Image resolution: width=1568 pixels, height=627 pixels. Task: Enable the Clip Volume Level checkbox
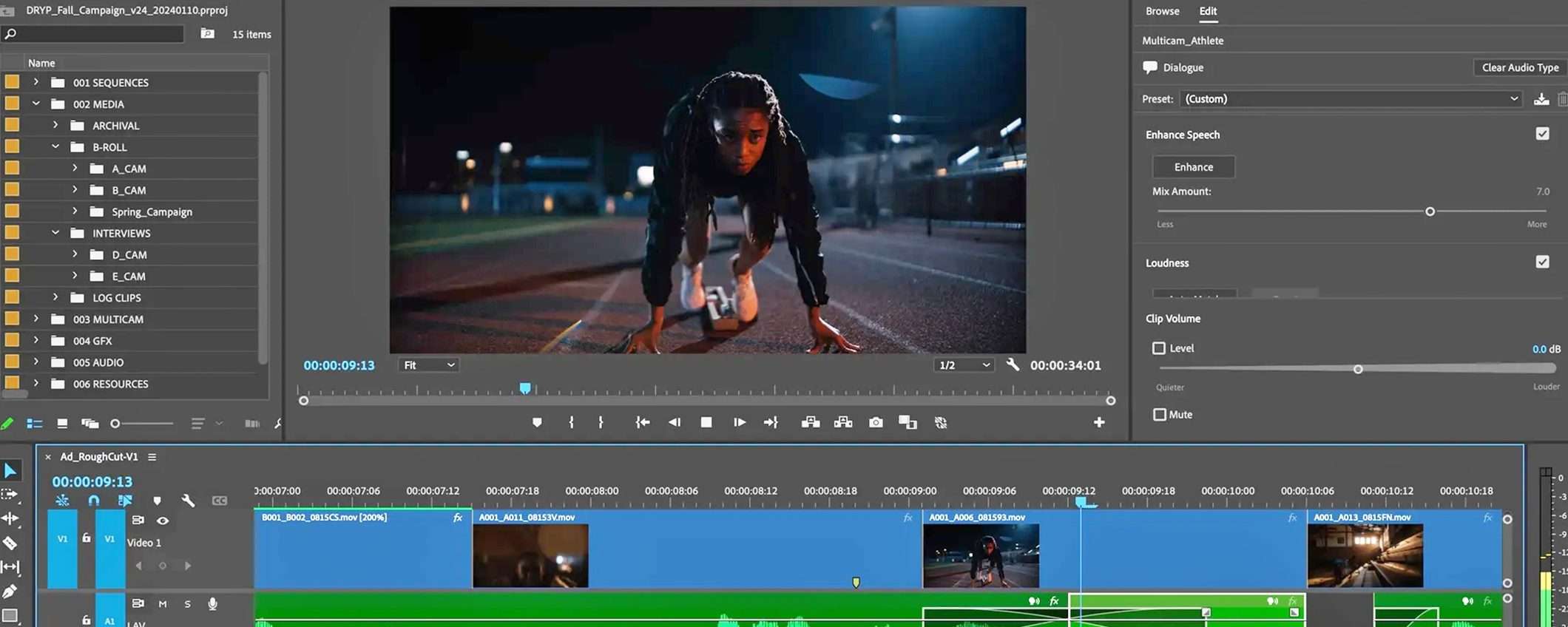pyautogui.click(x=1159, y=348)
